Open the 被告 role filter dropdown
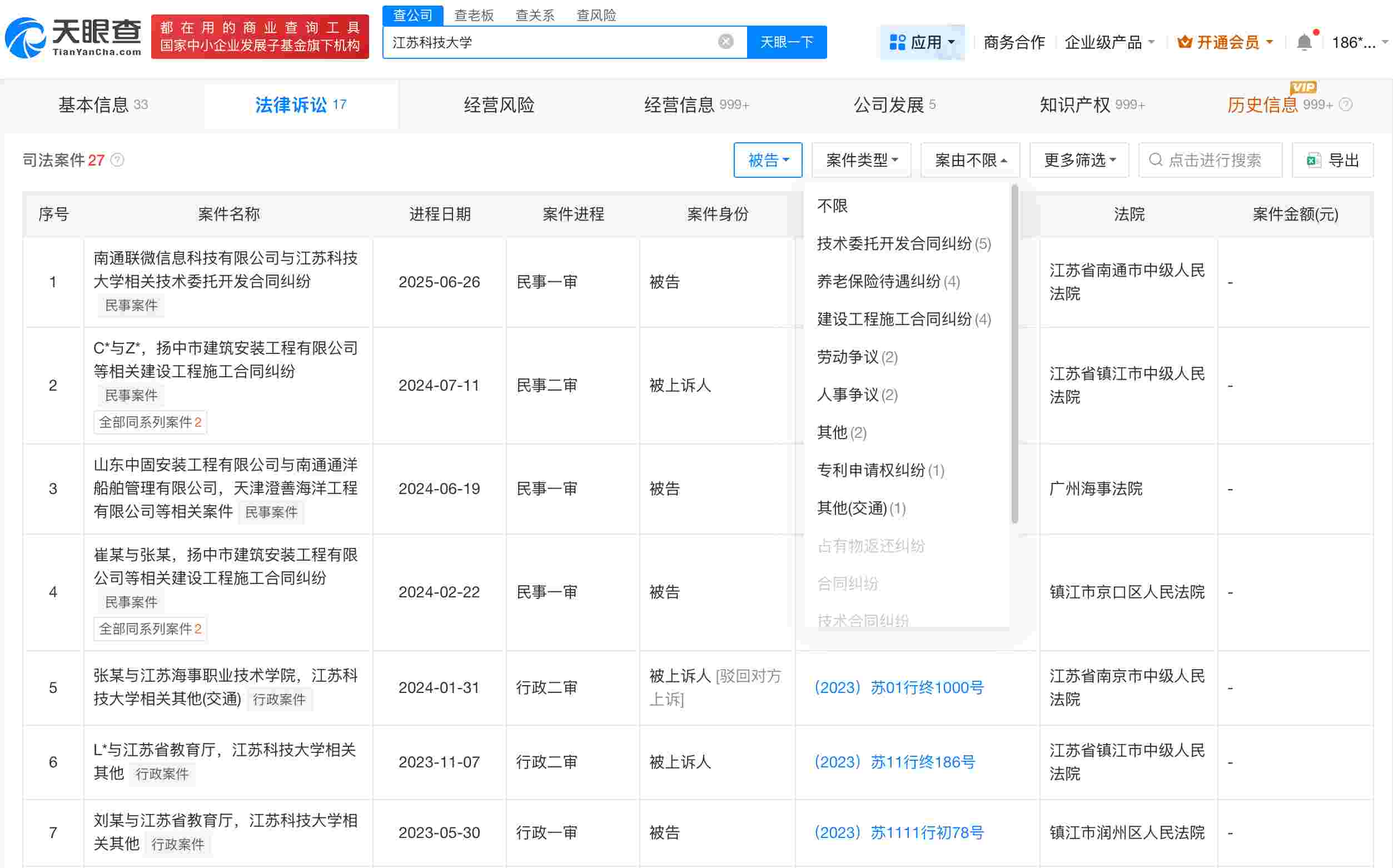This screenshot has height=868, width=1393. [x=768, y=159]
